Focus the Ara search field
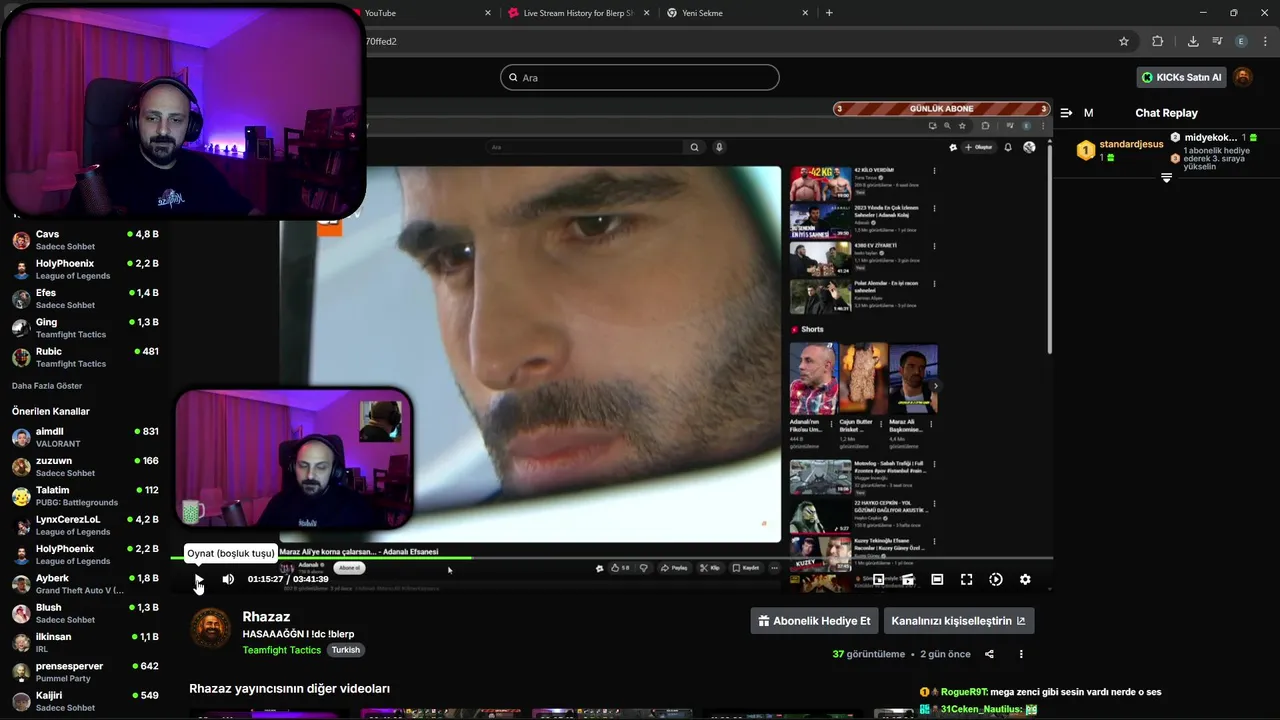 click(x=640, y=77)
